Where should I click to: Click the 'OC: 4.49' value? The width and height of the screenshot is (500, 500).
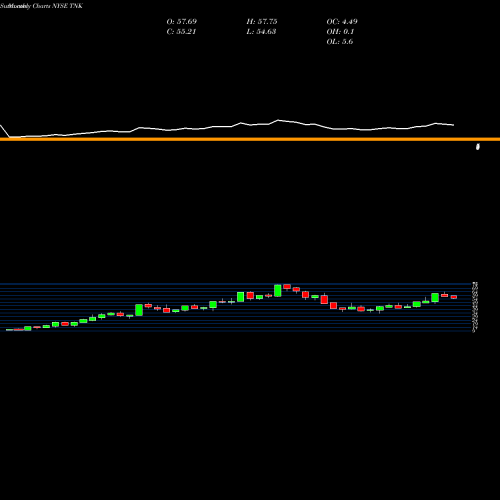pyautogui.click(x=342, y=22)
